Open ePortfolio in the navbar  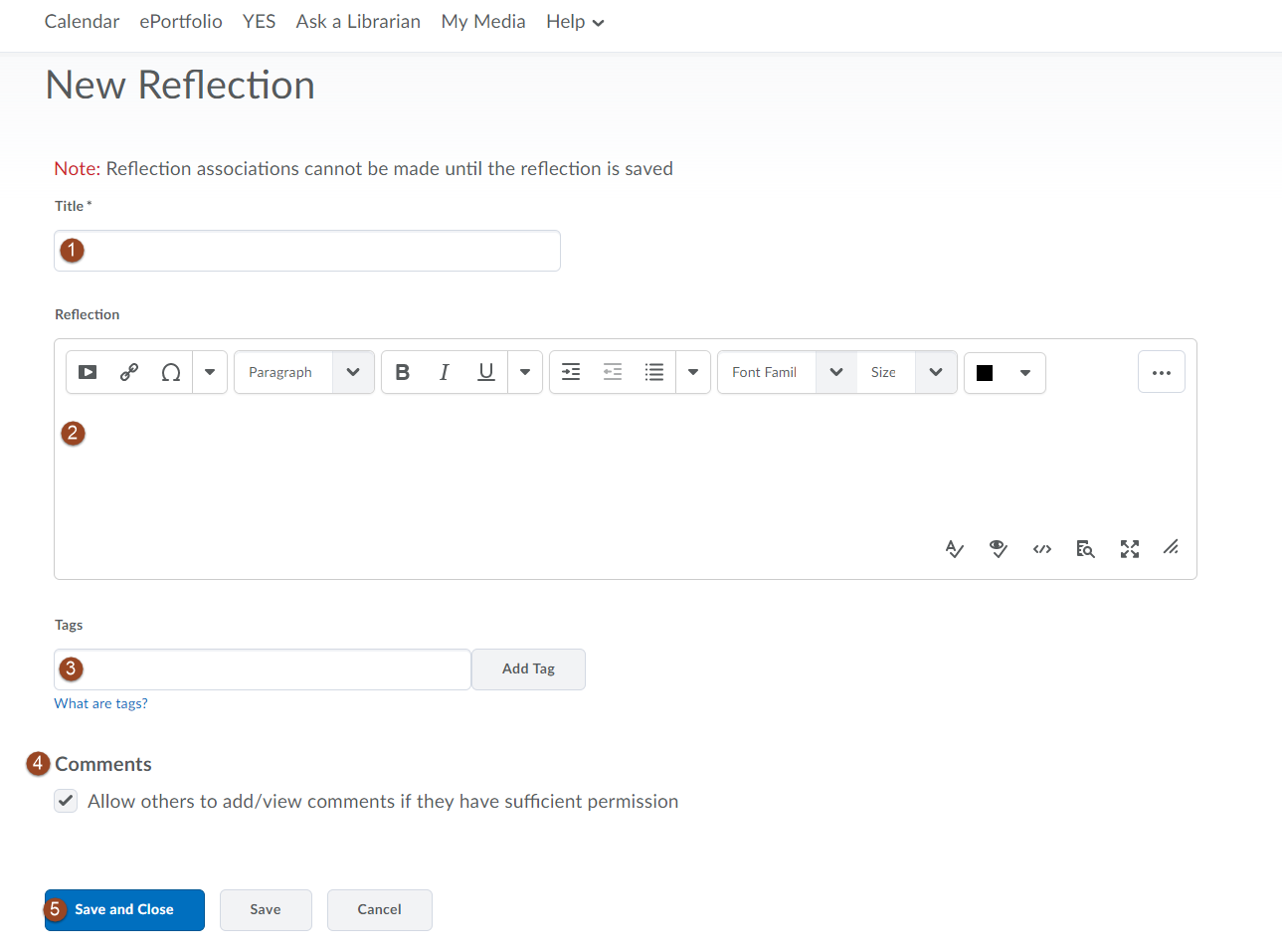(181, 21)
